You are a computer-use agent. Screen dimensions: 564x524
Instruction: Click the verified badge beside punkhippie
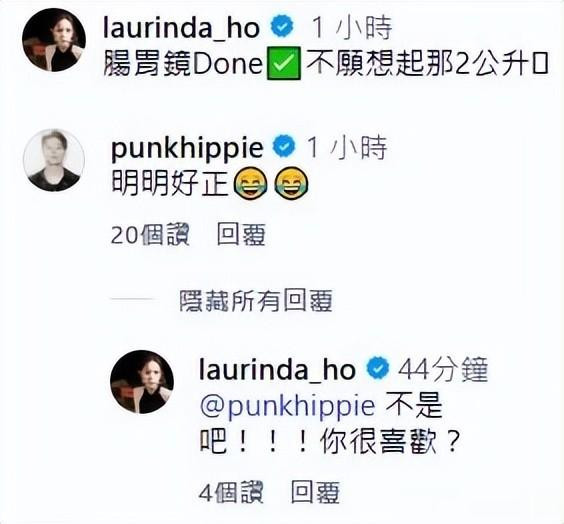click(284, 147)
